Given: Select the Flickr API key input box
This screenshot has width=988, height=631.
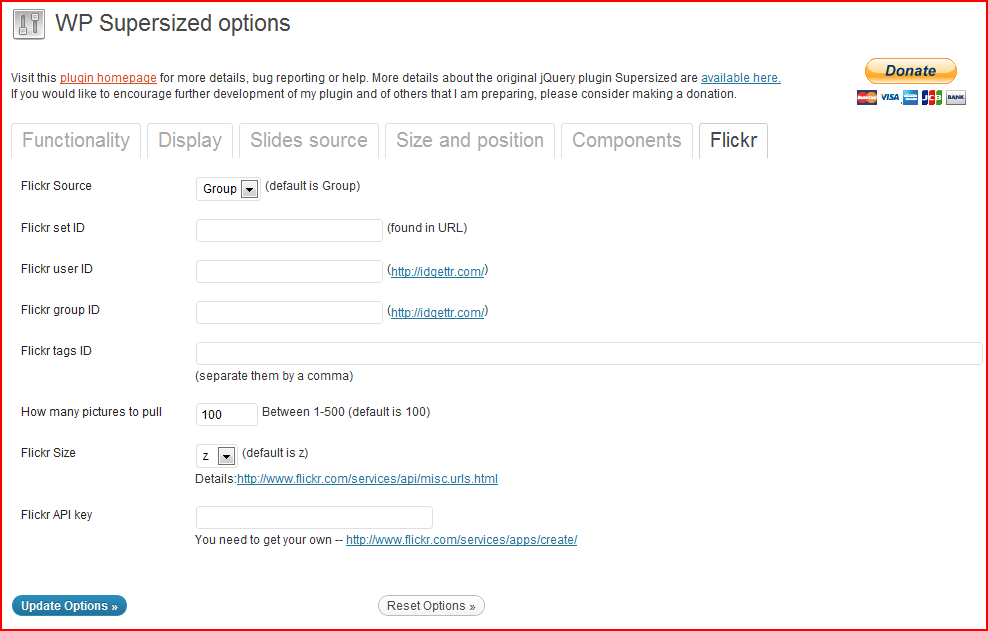Looking at the screenshot, I should tap(314, 517).
